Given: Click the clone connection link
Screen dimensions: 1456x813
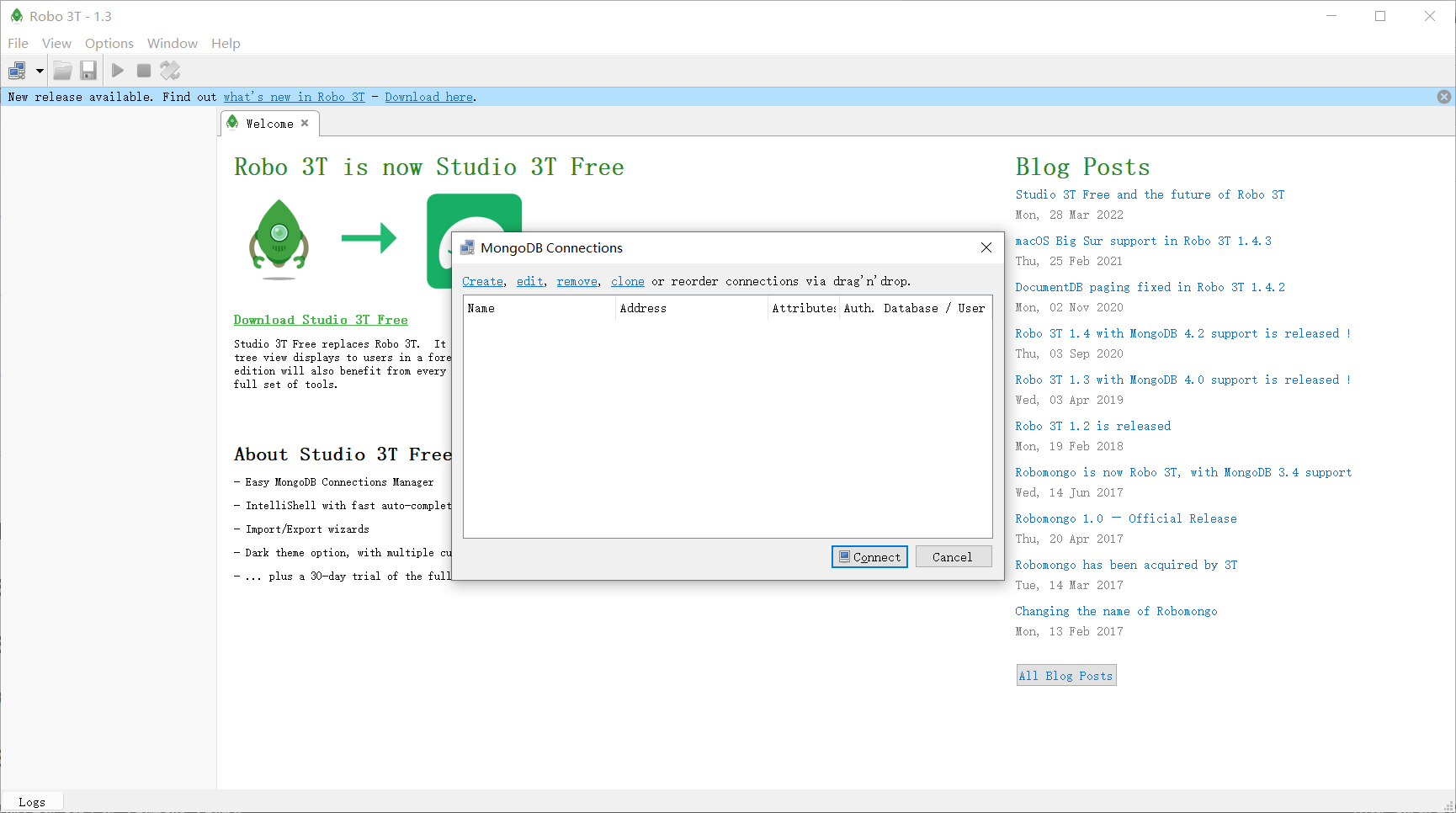Looking at the screenshot, I should (x=627, y=281).
